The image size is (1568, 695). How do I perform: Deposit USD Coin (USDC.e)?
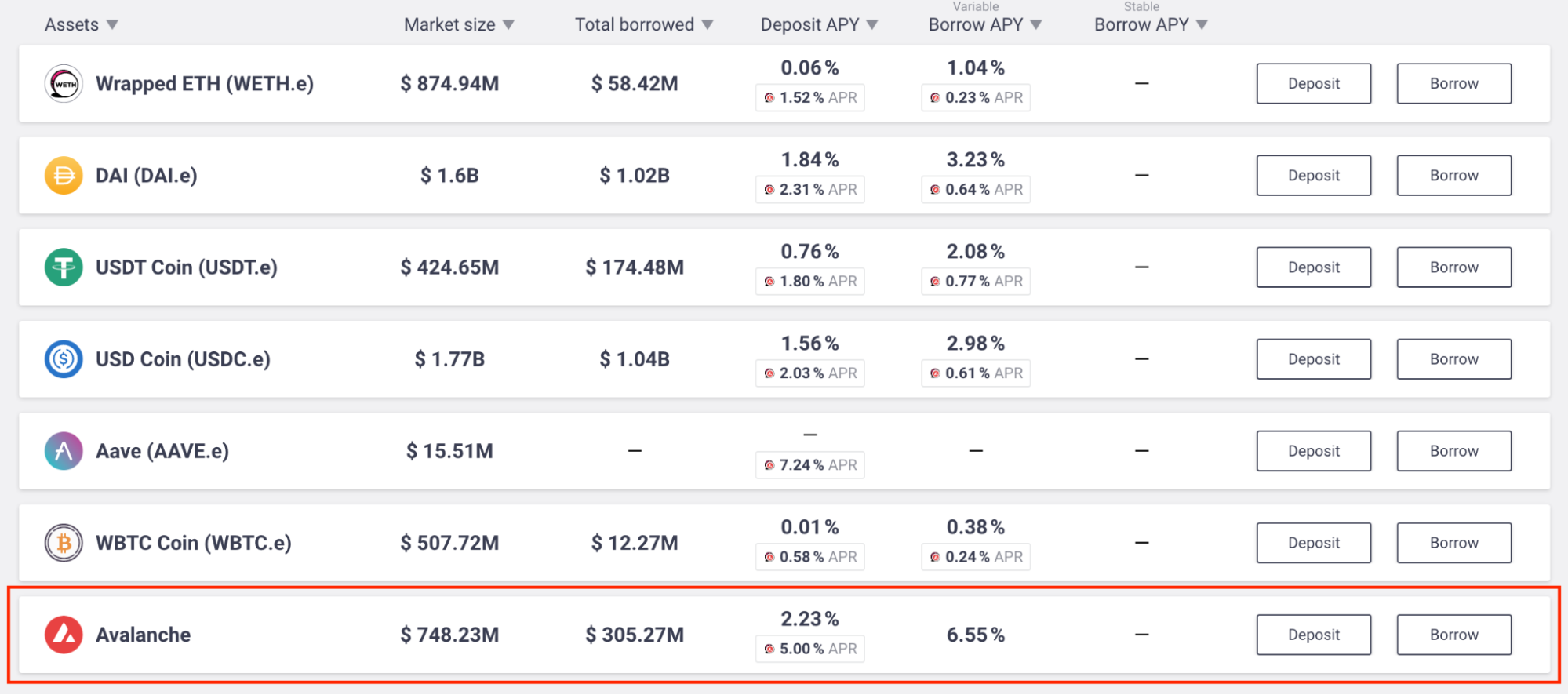coord(1314,358)
